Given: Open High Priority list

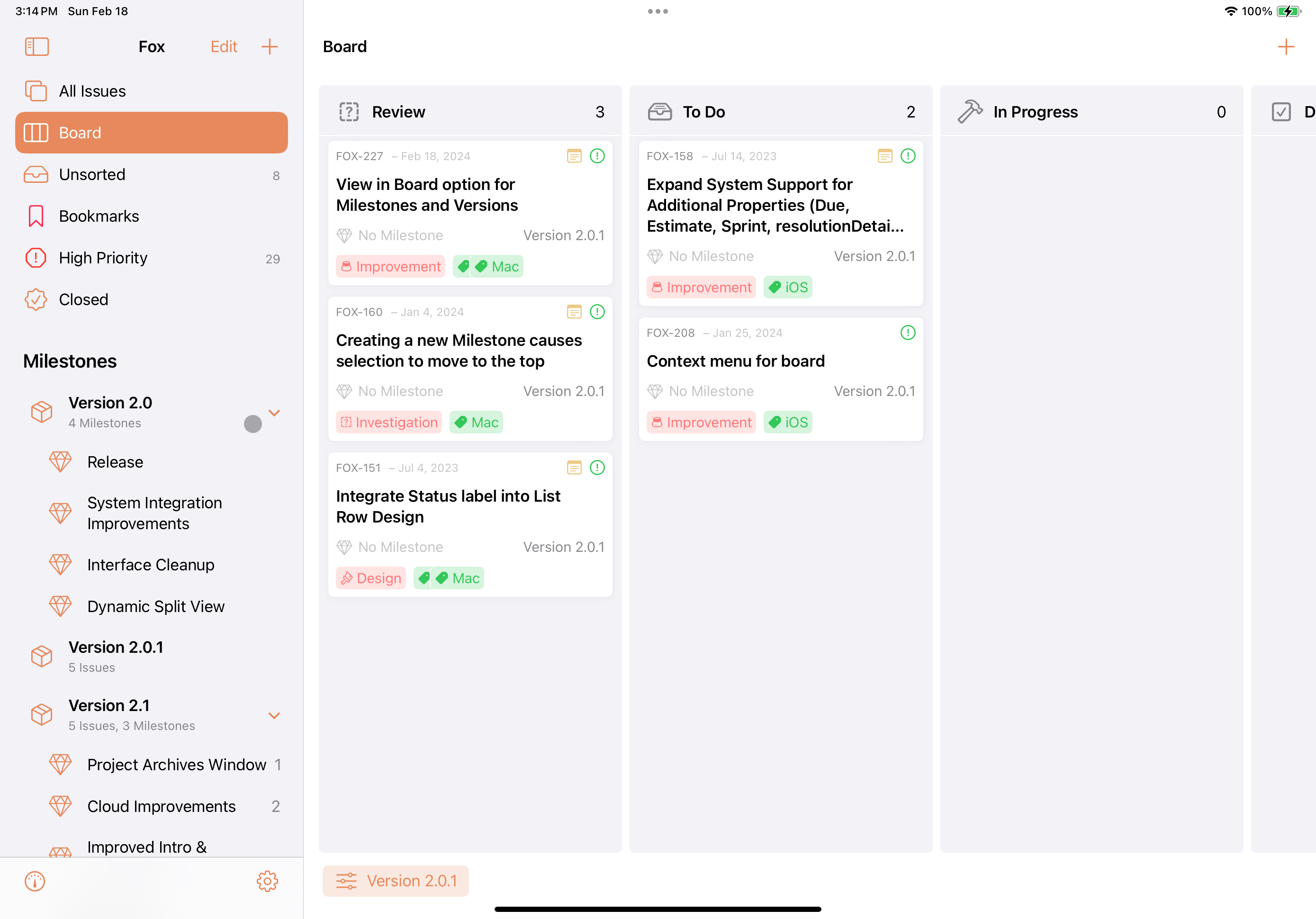Looking at the screenshot, I should tap(151, 258).
